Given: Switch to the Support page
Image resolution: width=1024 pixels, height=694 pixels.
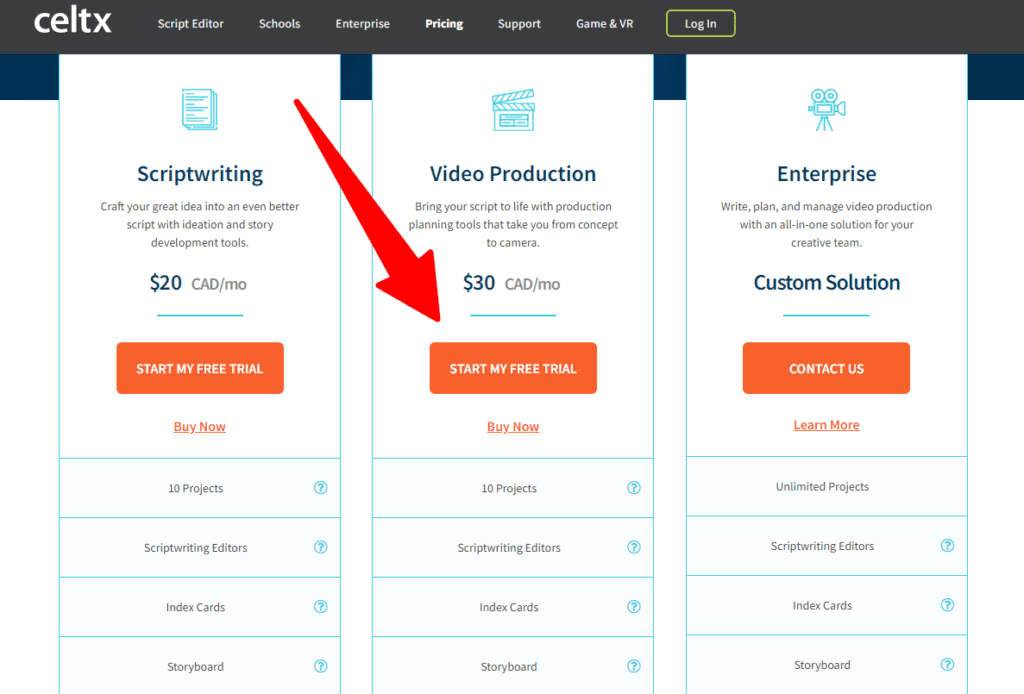Looking at the screenshot, I should point(519,23).
